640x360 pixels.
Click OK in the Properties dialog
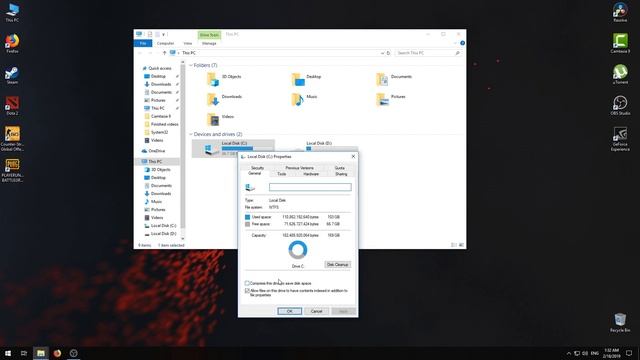(x=290, y=311)
